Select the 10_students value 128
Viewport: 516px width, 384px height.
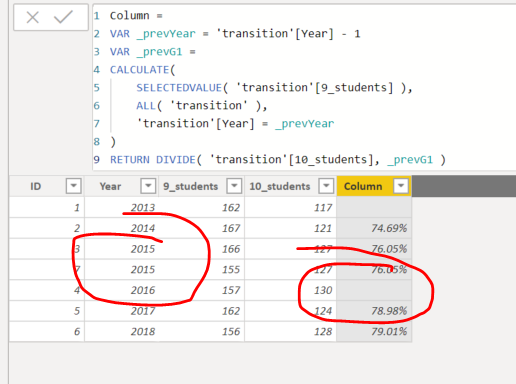290,331
